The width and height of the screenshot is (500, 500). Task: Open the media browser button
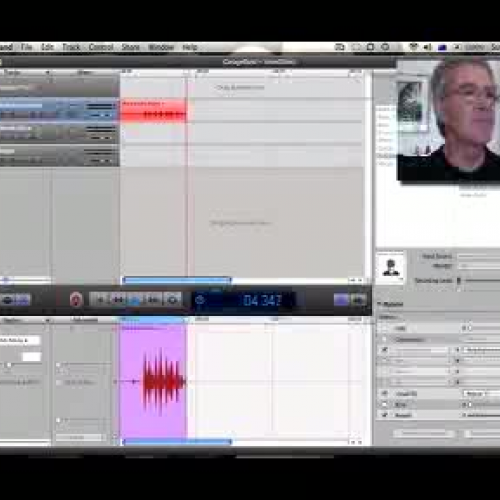[x=358, y=300]
